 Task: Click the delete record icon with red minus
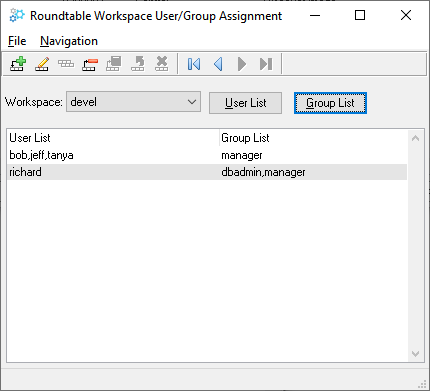click(x=90, y=64)
